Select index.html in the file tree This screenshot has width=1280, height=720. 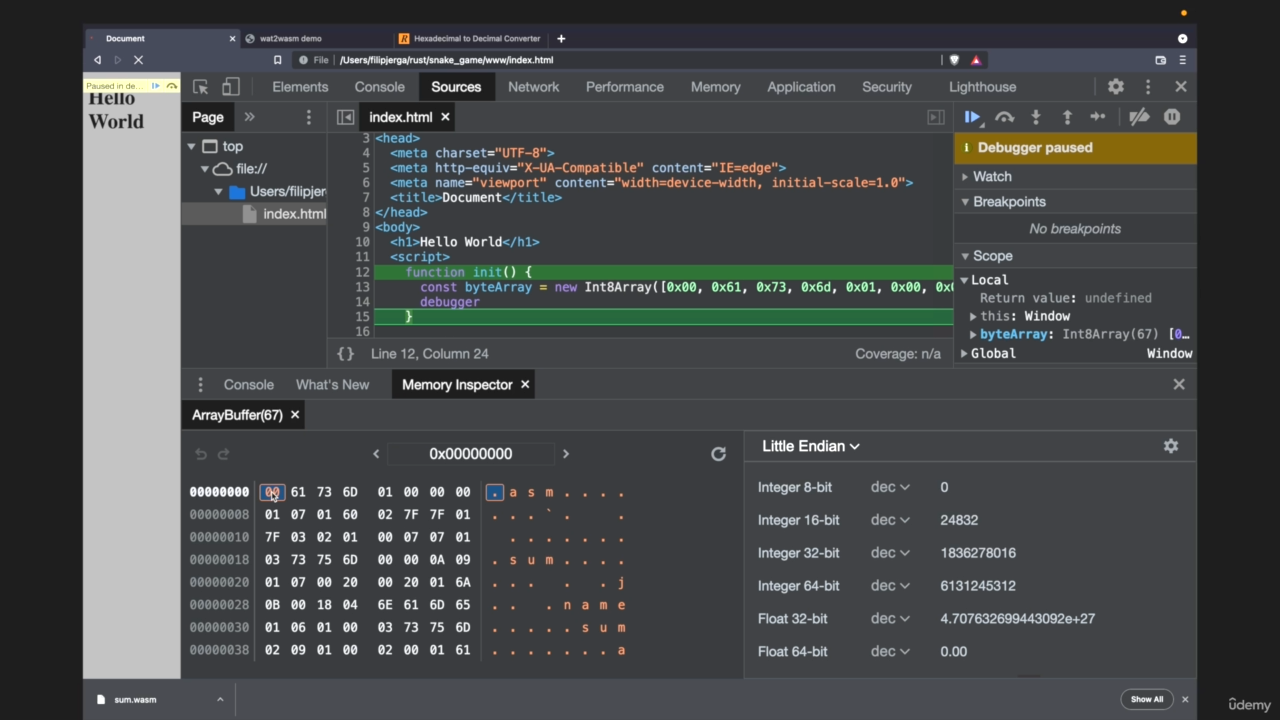(x=294, y=214)
